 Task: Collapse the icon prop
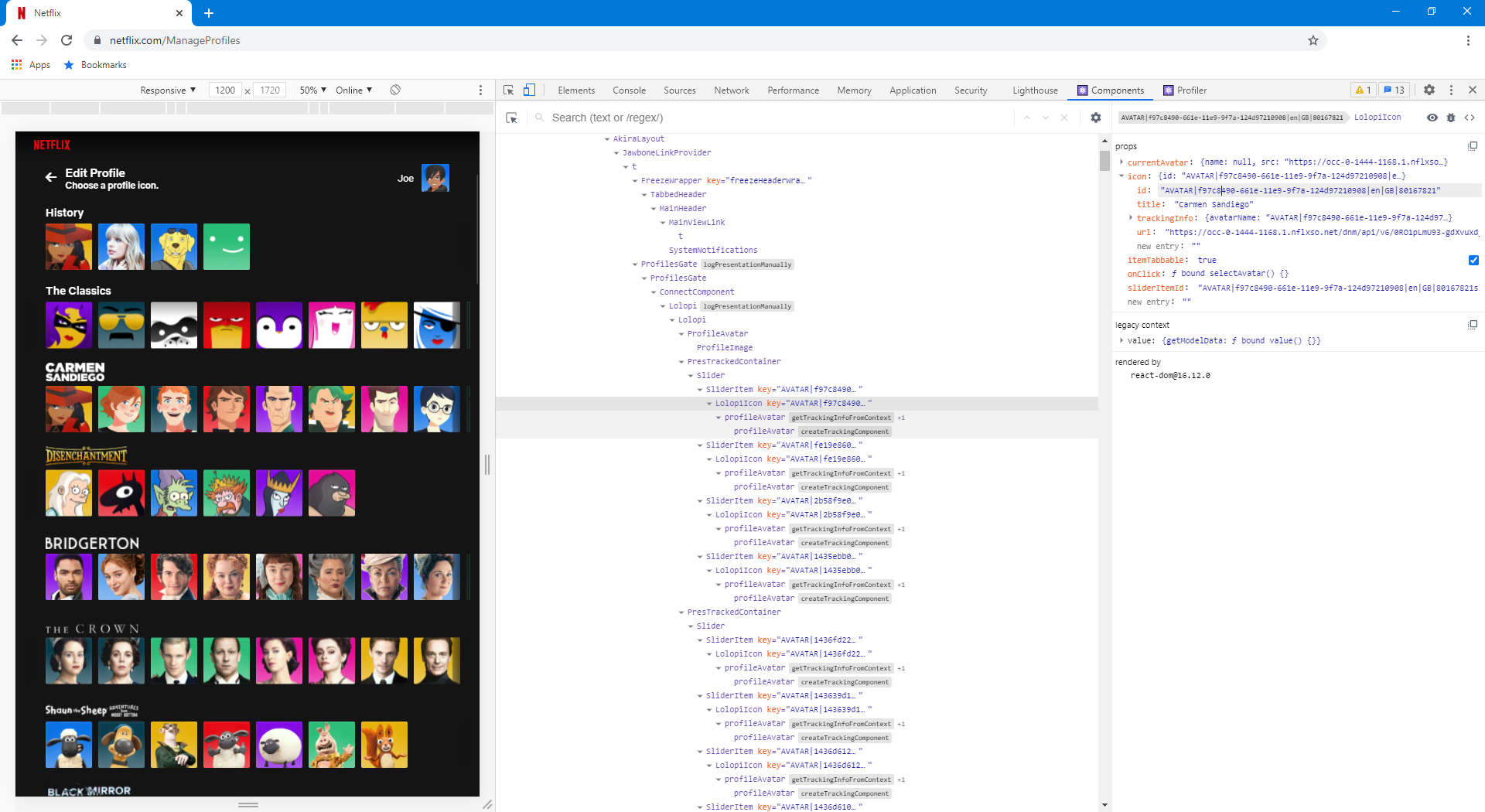1121,176
